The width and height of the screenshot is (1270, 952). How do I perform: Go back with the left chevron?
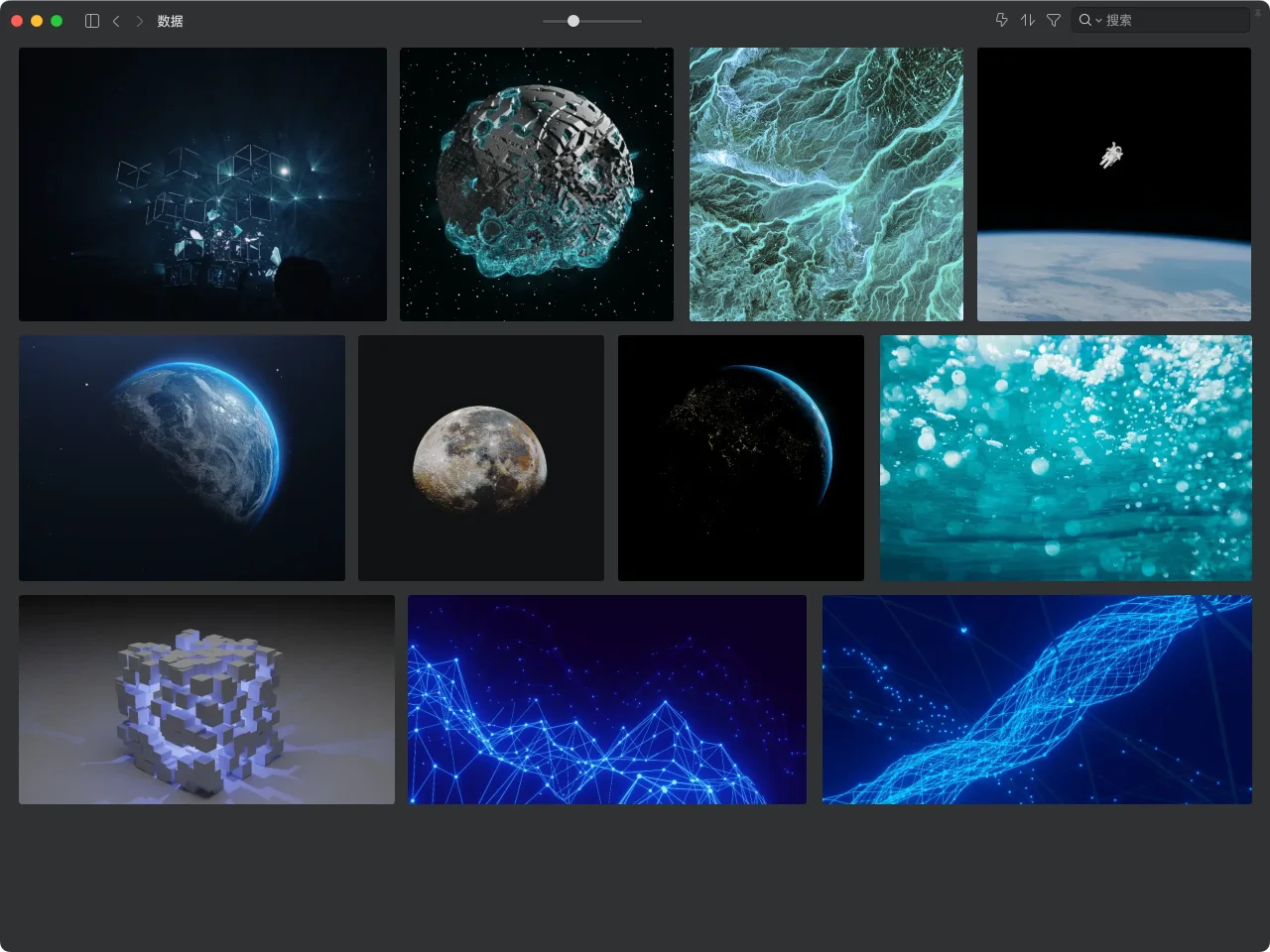[116, 21]
